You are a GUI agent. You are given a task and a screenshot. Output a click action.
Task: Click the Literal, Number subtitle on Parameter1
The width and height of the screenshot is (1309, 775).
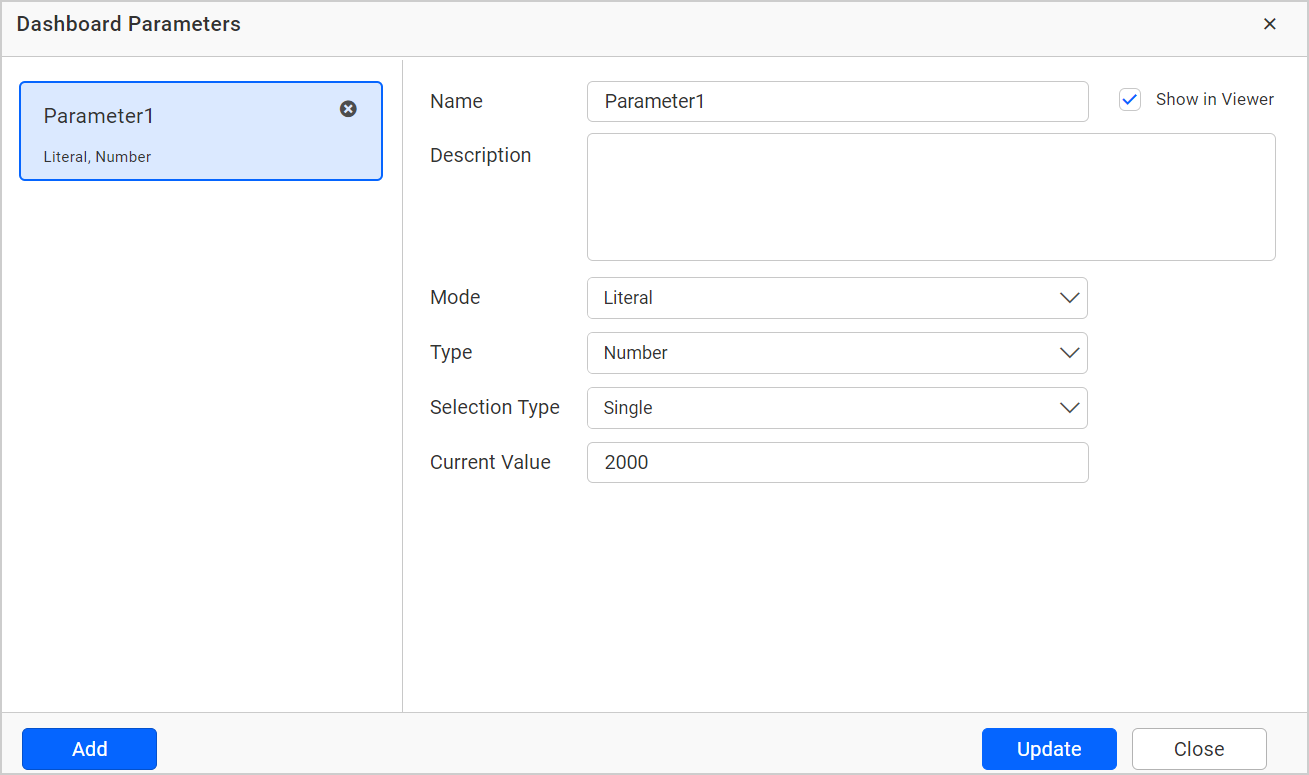tap(97, 156)
